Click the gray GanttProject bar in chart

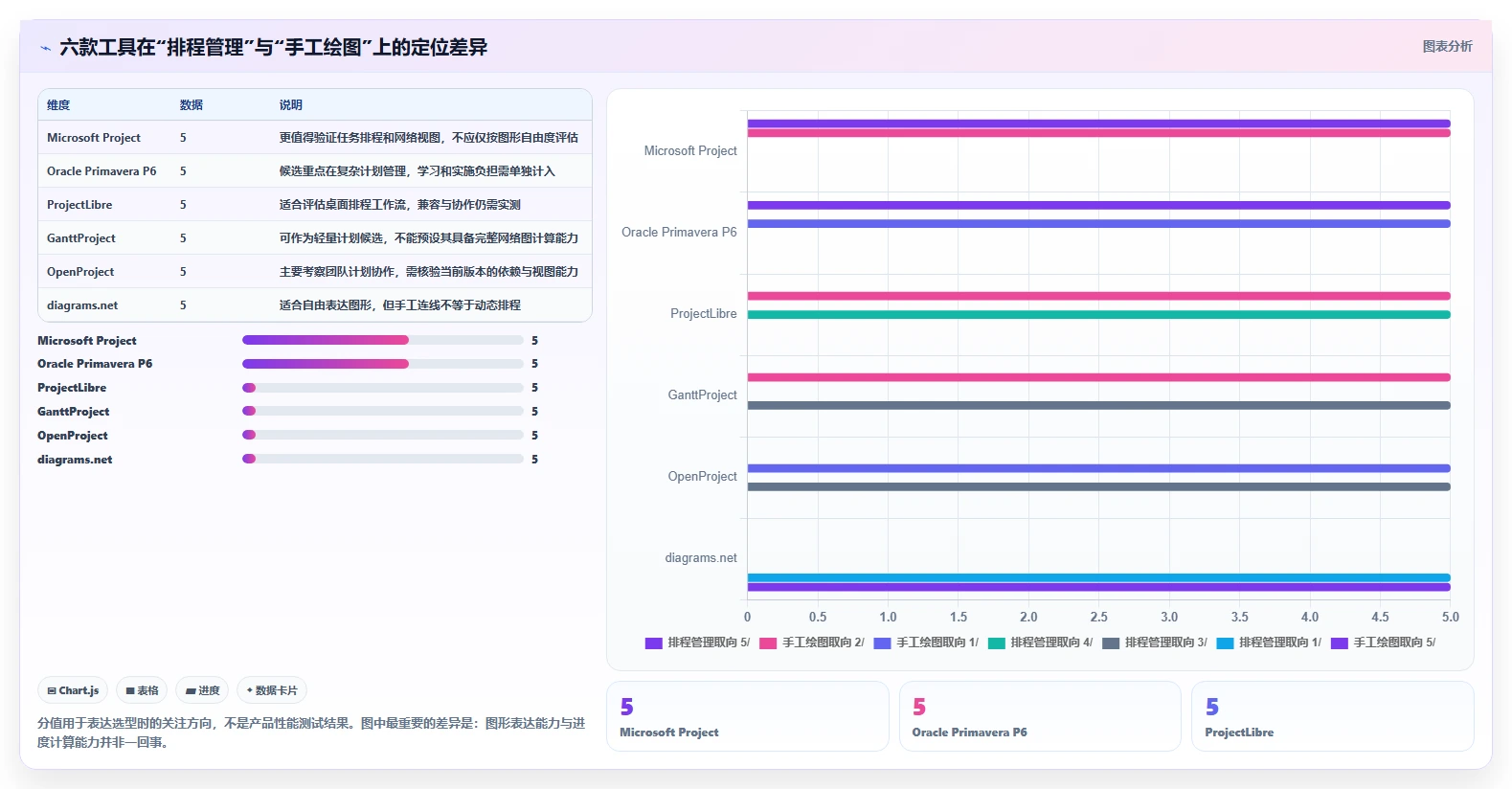[x=1098, y=406]
